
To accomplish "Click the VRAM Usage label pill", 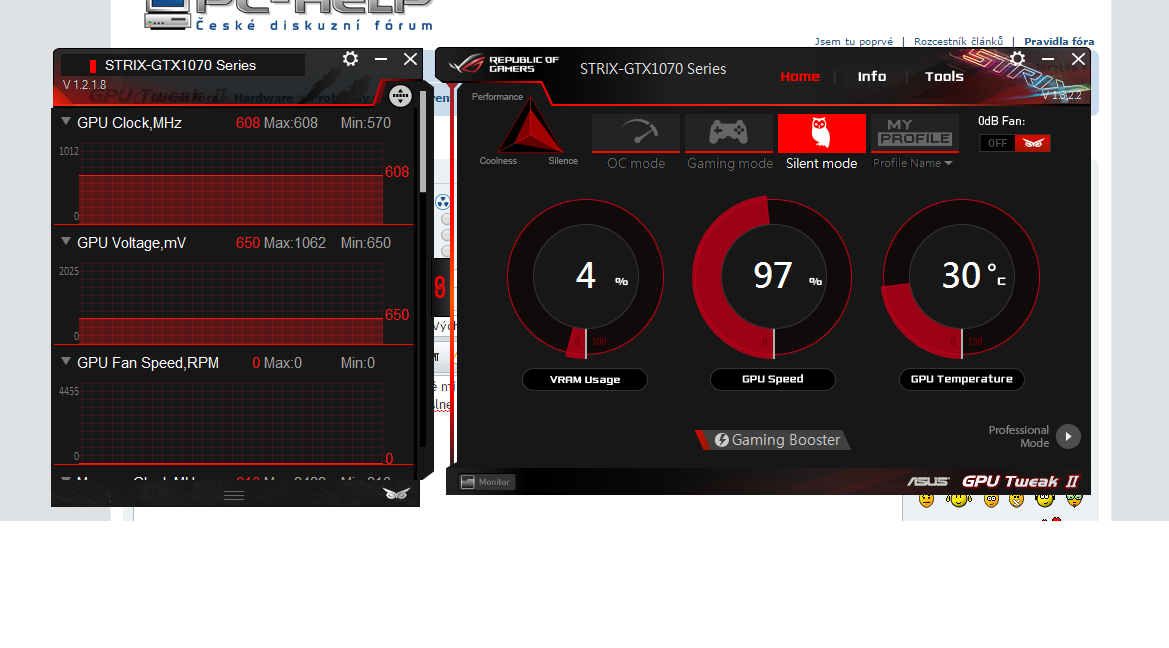I will [x=585, y=380].
